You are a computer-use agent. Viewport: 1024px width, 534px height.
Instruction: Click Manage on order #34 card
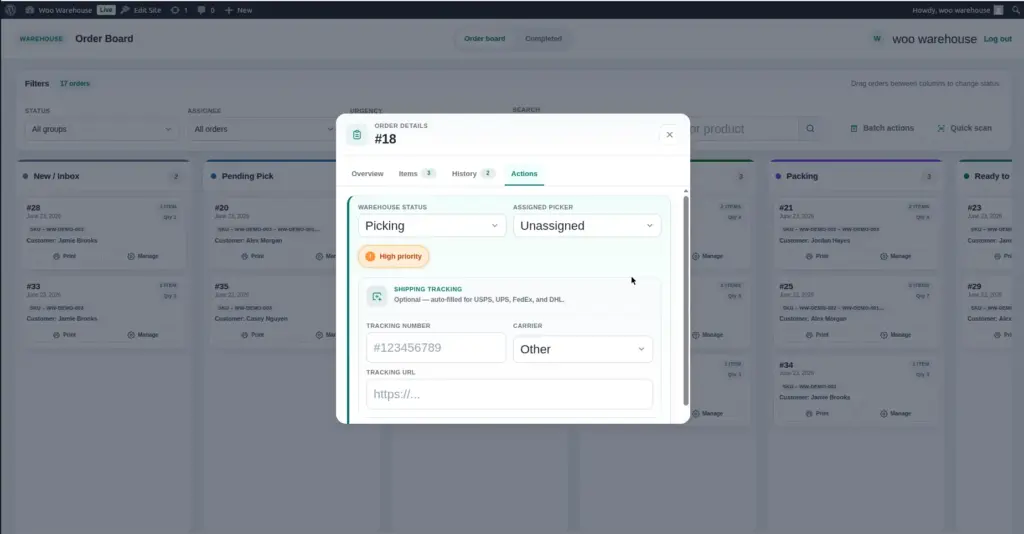895,414
